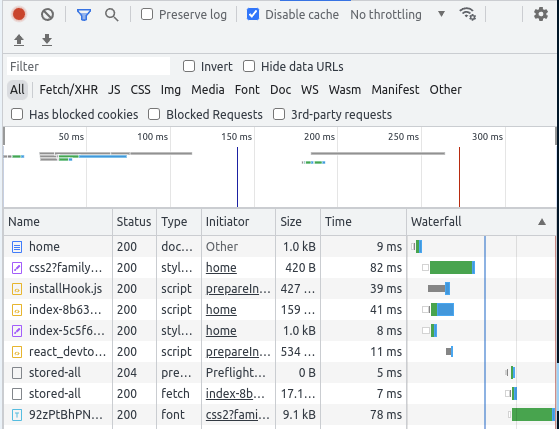This screenshot has height=429, width=559.
Task: Follow the index-8b initiator link of stored-all
Action: (235, 394)
